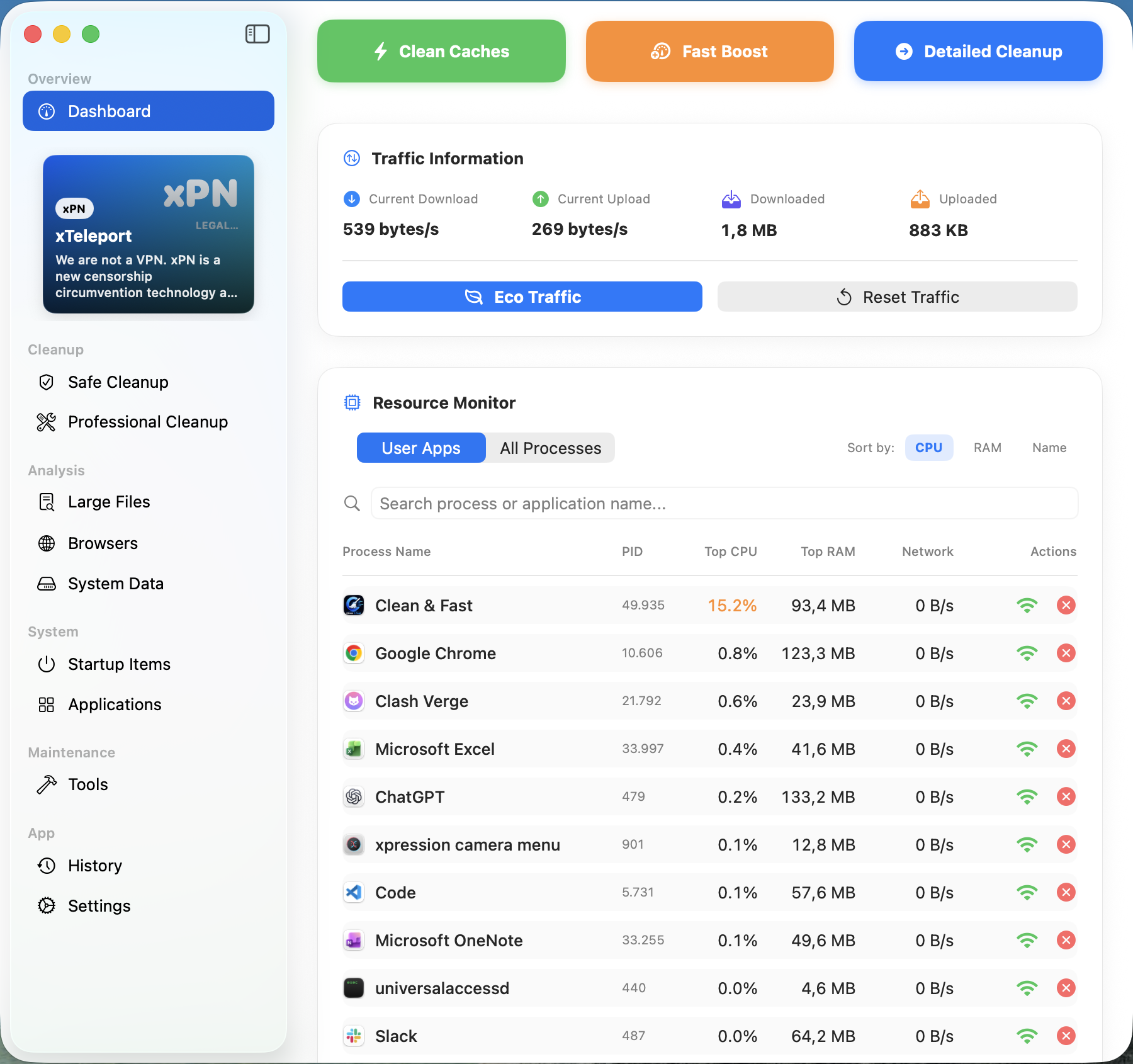
Task: Start Fast Boost
Action: tap(710, 51)
